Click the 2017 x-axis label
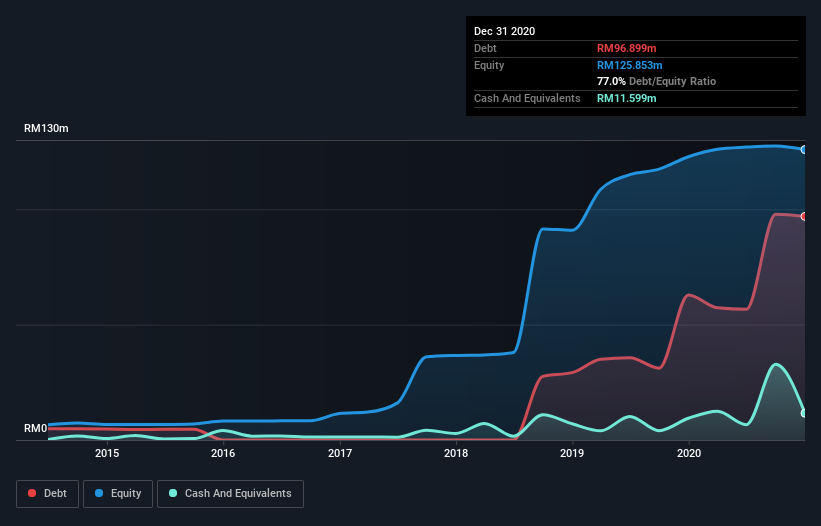821x526 pixels. (x=340, y=453)
